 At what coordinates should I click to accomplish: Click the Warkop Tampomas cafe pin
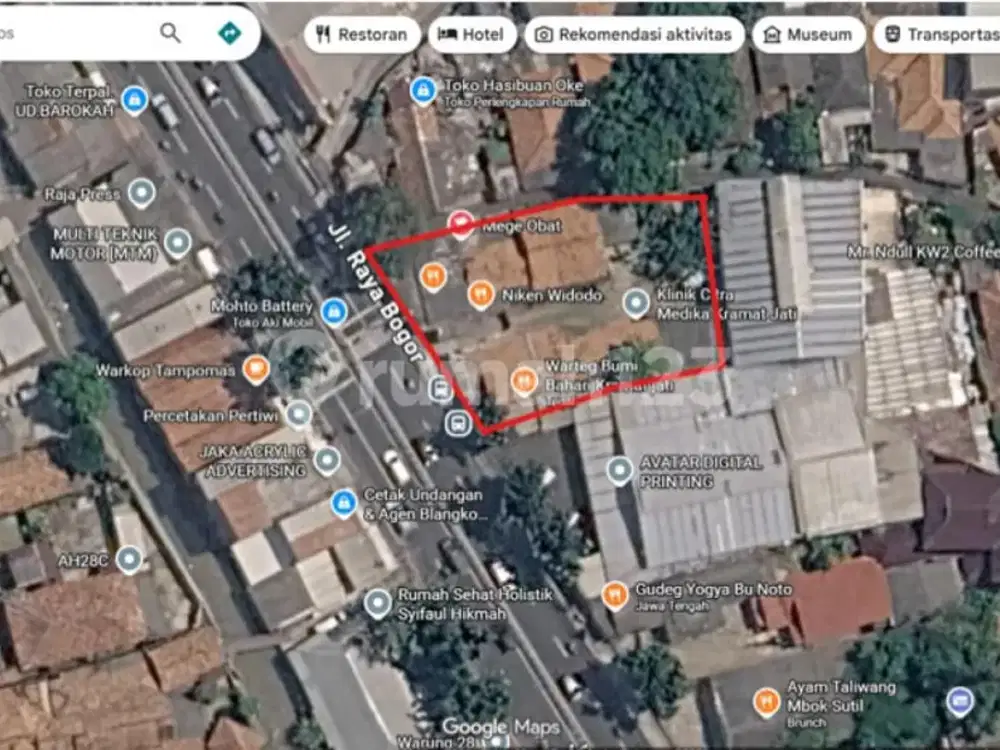pos(256,370)
